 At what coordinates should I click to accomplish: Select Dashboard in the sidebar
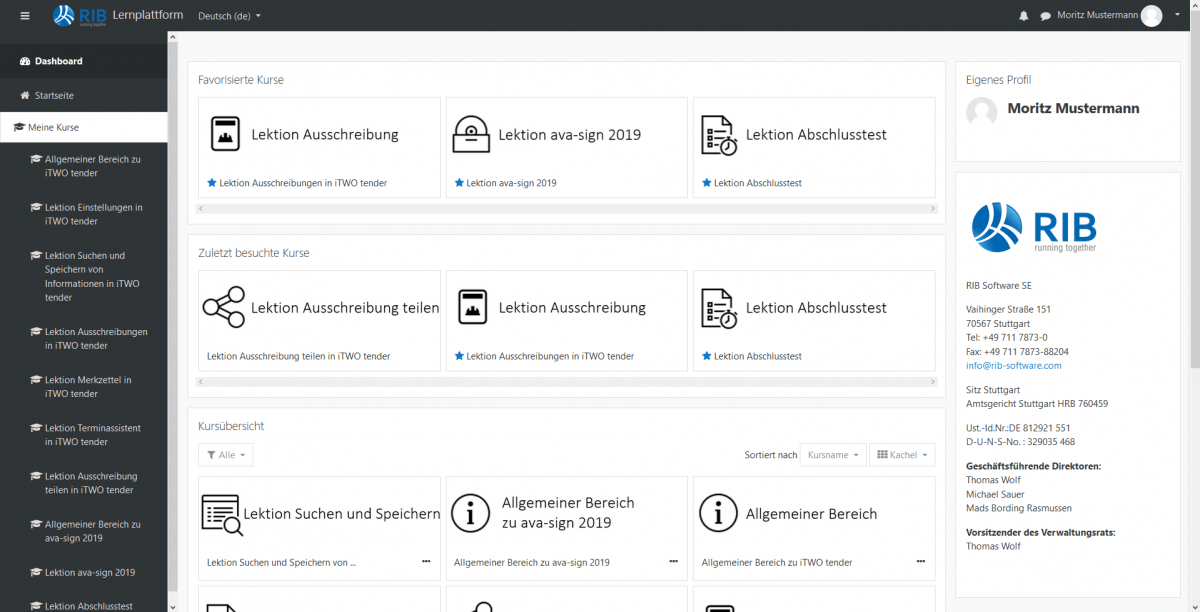click(58, 61)
